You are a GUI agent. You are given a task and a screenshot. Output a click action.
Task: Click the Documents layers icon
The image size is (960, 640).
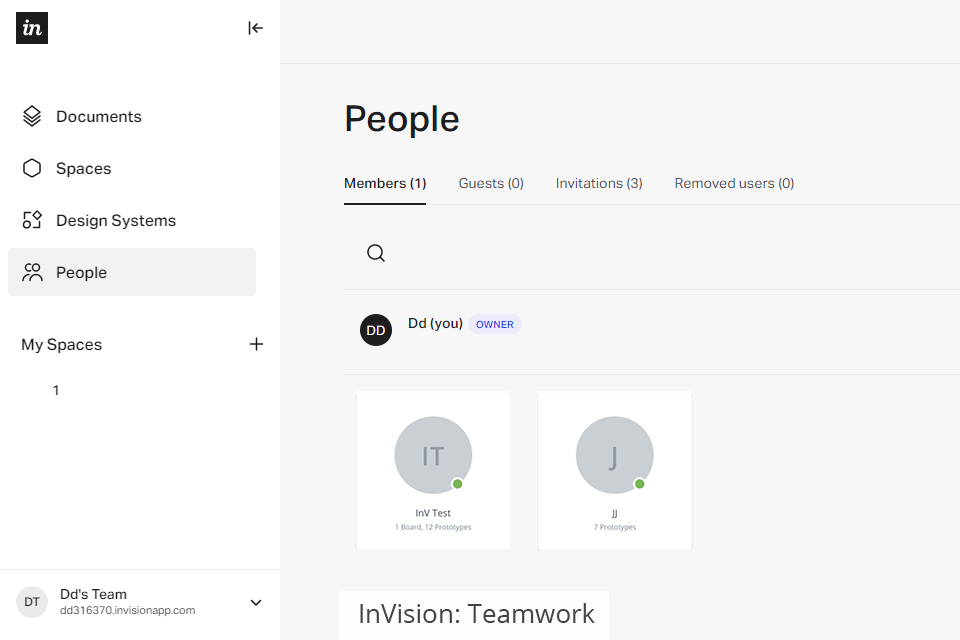(32, 116)
